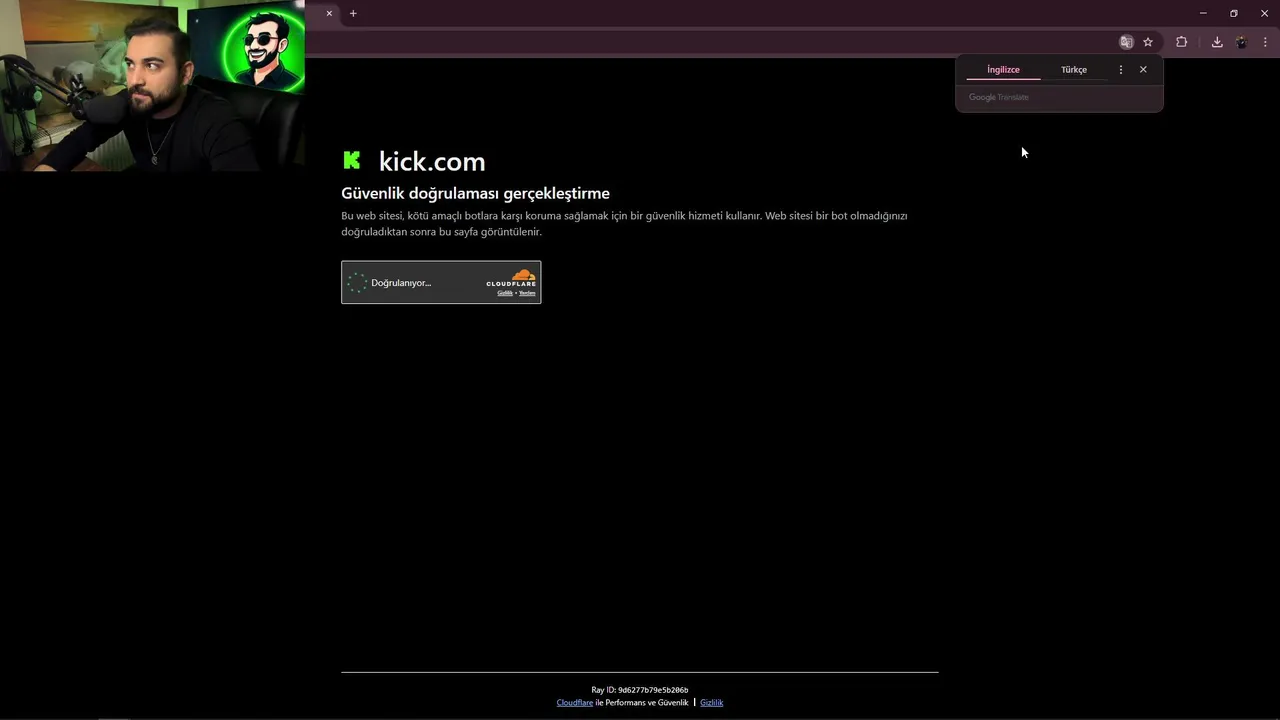This screenshot has height=720, width=1280.
Task: Open the Downloads icon in toolbar
Action: tap(1217, 42)
